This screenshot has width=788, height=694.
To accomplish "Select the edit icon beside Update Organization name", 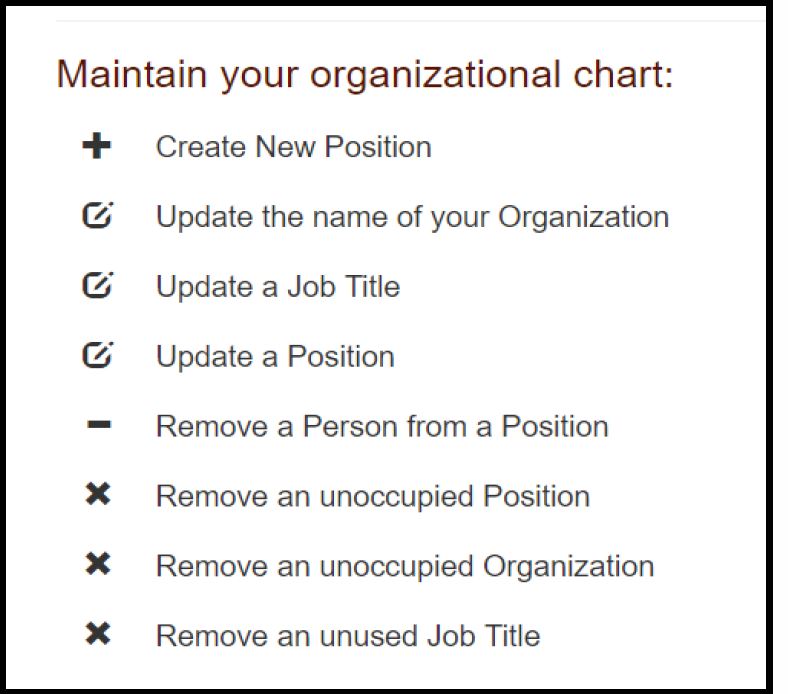I will (97, 216).
